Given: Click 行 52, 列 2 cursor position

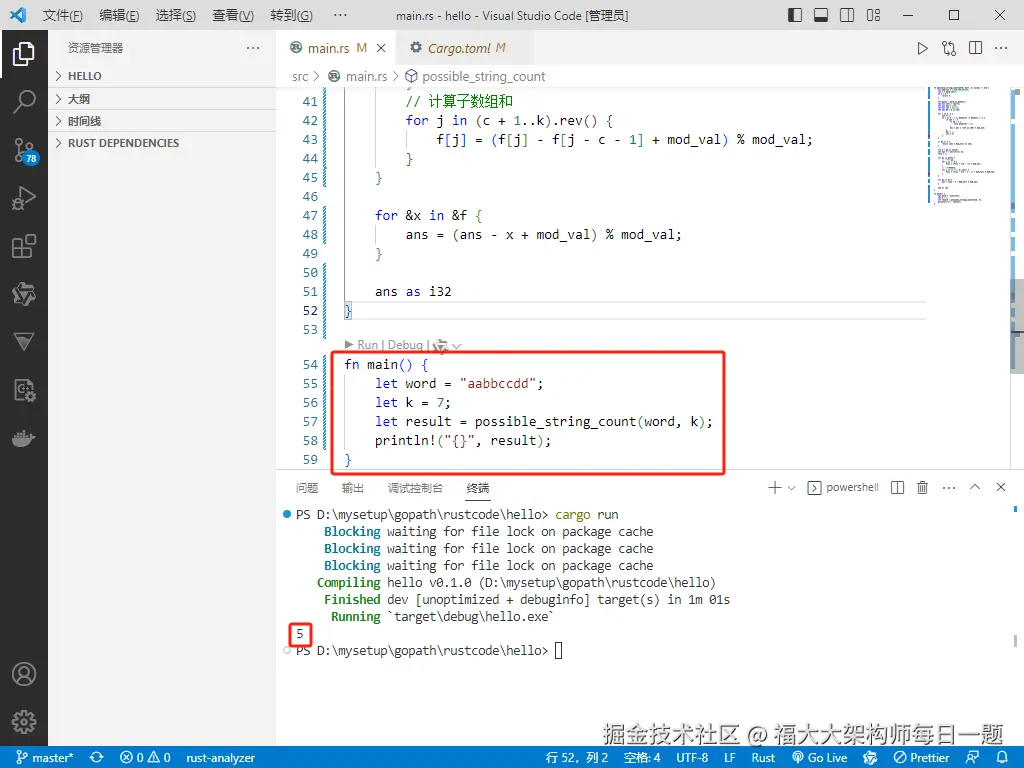Looking at the screenshot, I should [x=577, y=758].
